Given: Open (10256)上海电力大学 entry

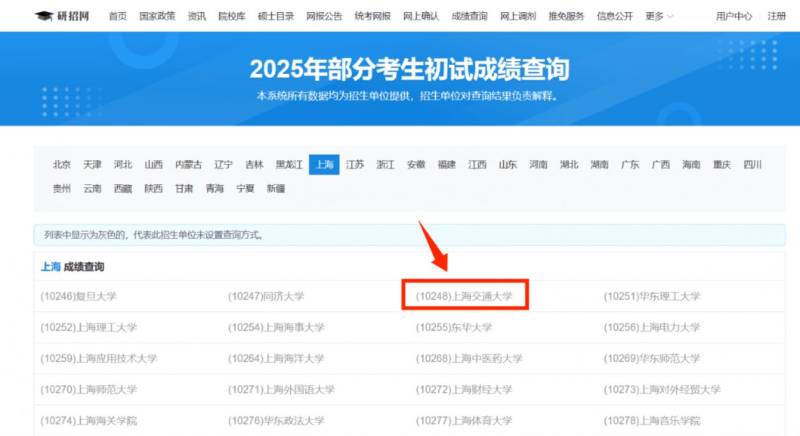Looking at the screenshot, I should click(652, 327).
